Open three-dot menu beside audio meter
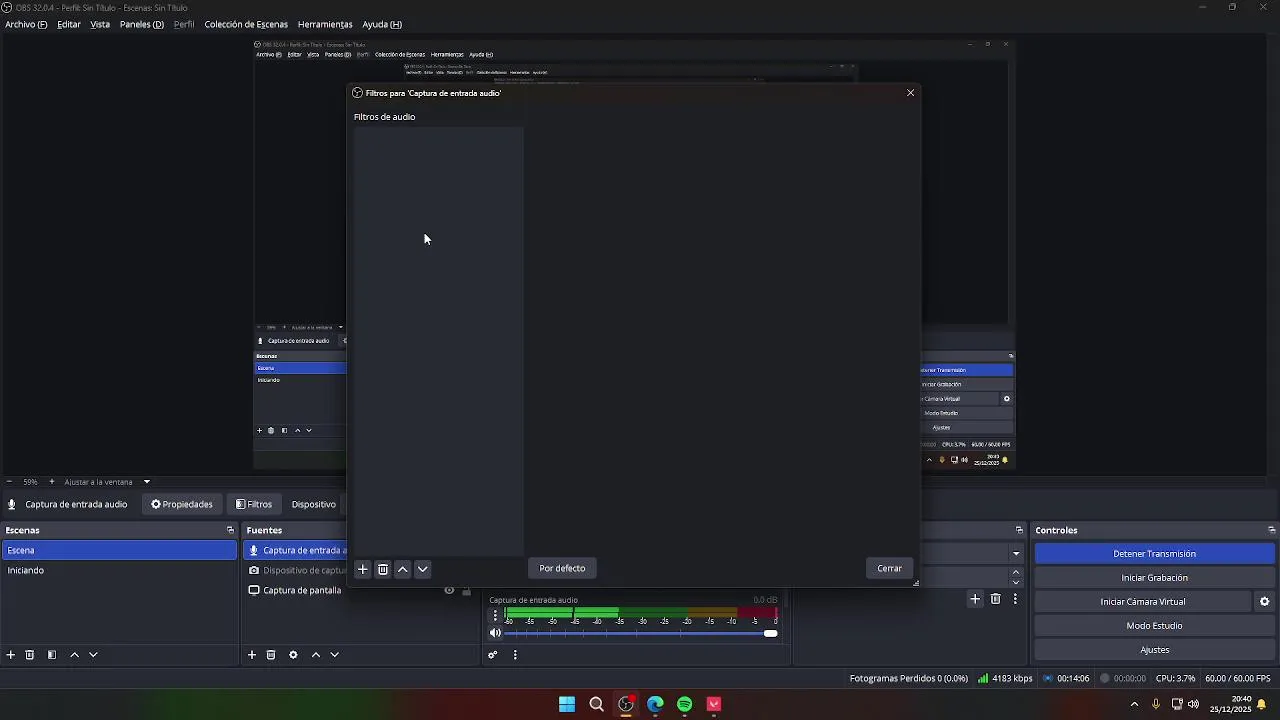The image size is (1280, 720). 495,616
